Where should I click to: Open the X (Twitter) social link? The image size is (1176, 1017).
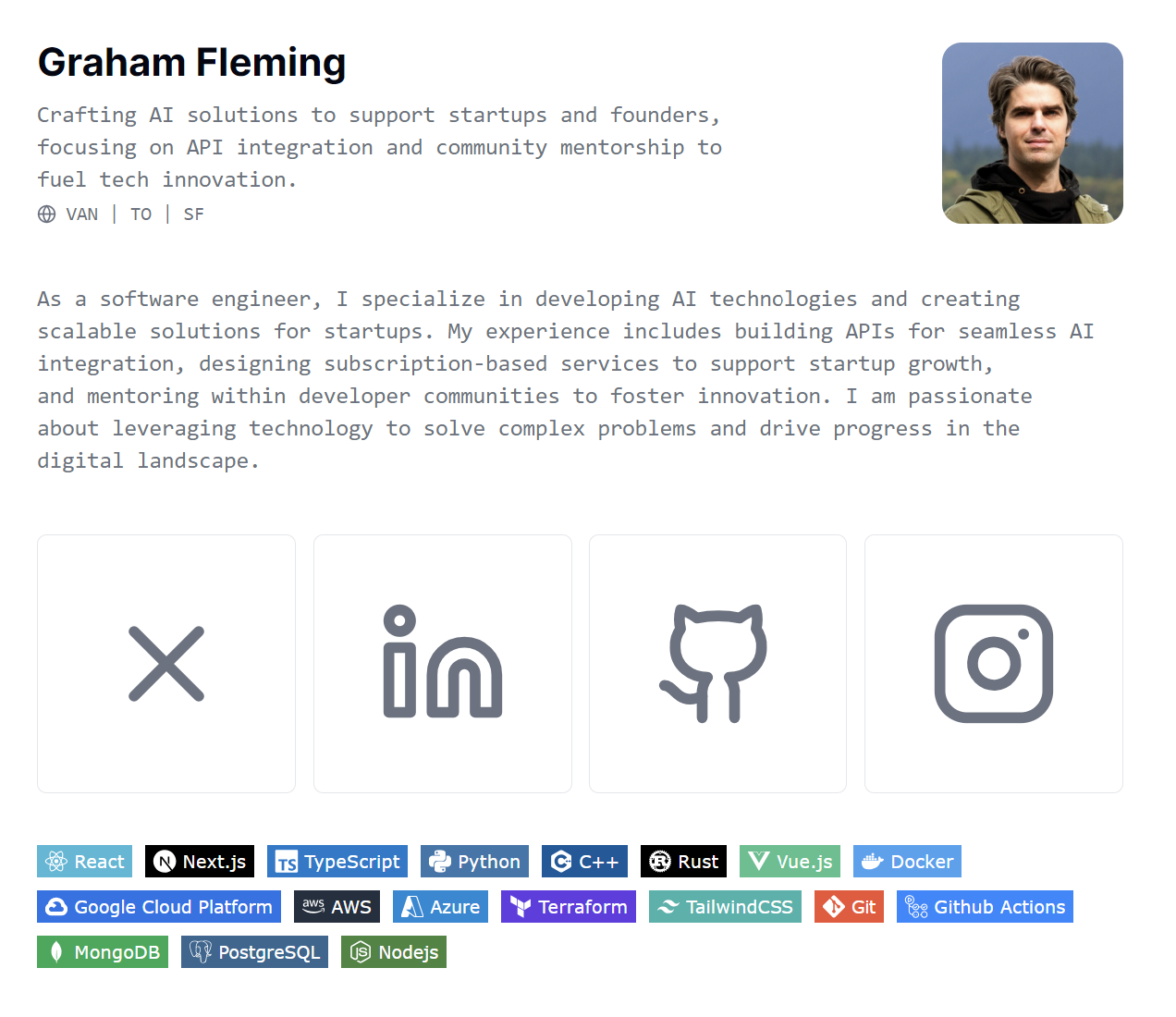[x=166, y=664]
